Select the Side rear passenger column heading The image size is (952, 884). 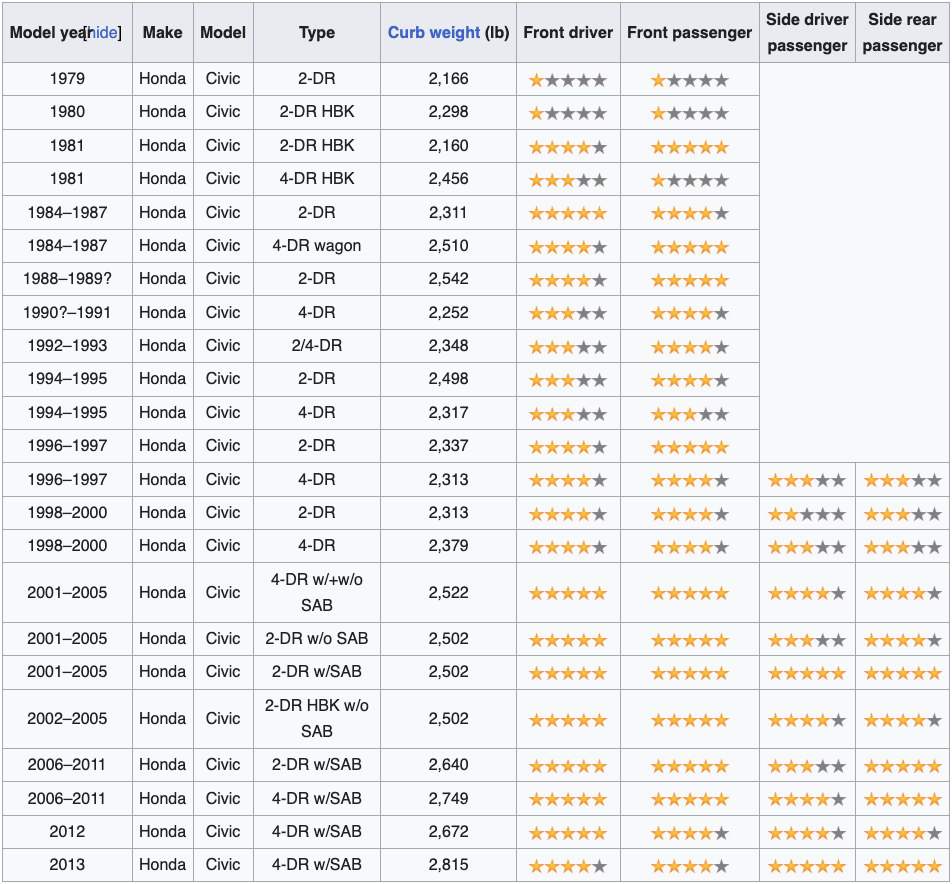pos(901,31)
